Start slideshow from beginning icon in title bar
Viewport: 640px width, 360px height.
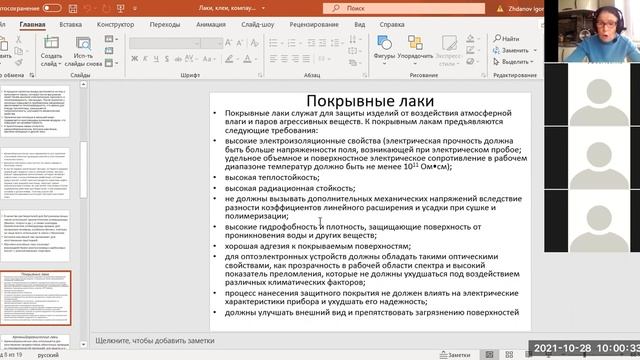pos(120,8)
